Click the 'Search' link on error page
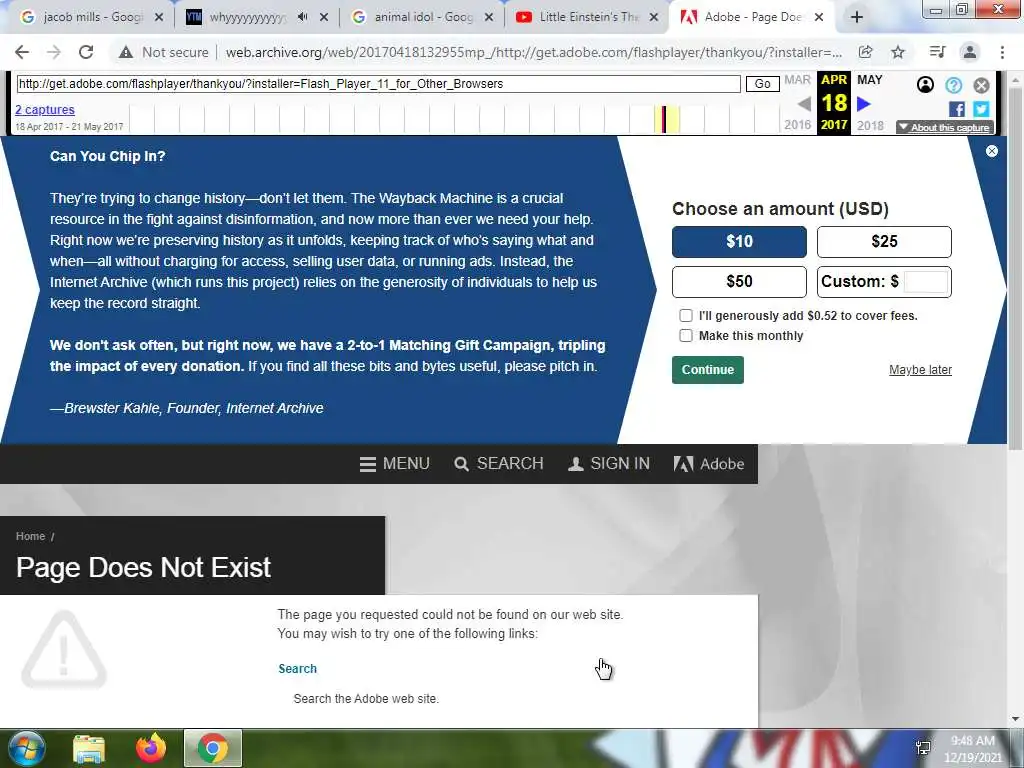Viewport: 1024px width, 768px height. 297,669
